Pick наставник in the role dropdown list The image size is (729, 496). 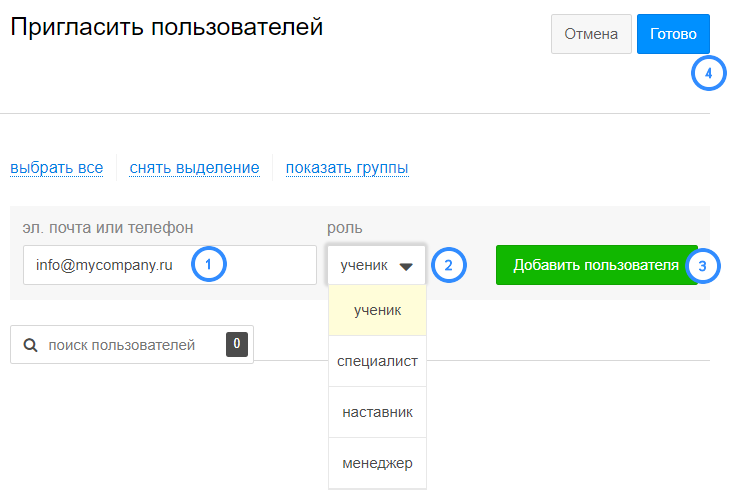pos(377,412)
